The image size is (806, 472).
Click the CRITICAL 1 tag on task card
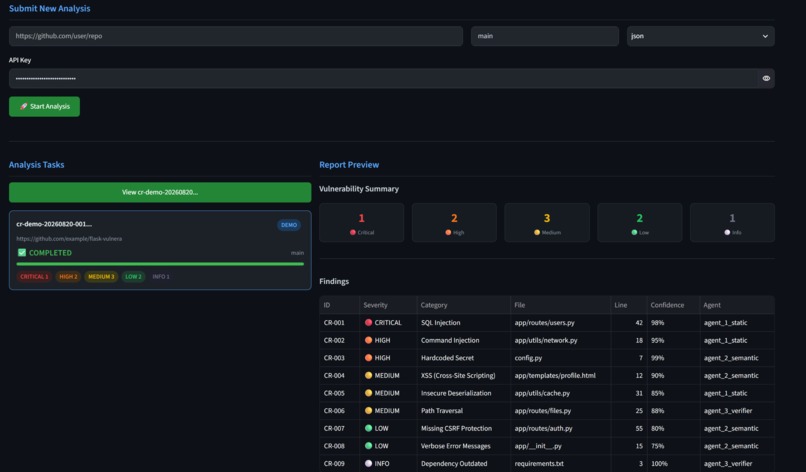pos(34,277)
